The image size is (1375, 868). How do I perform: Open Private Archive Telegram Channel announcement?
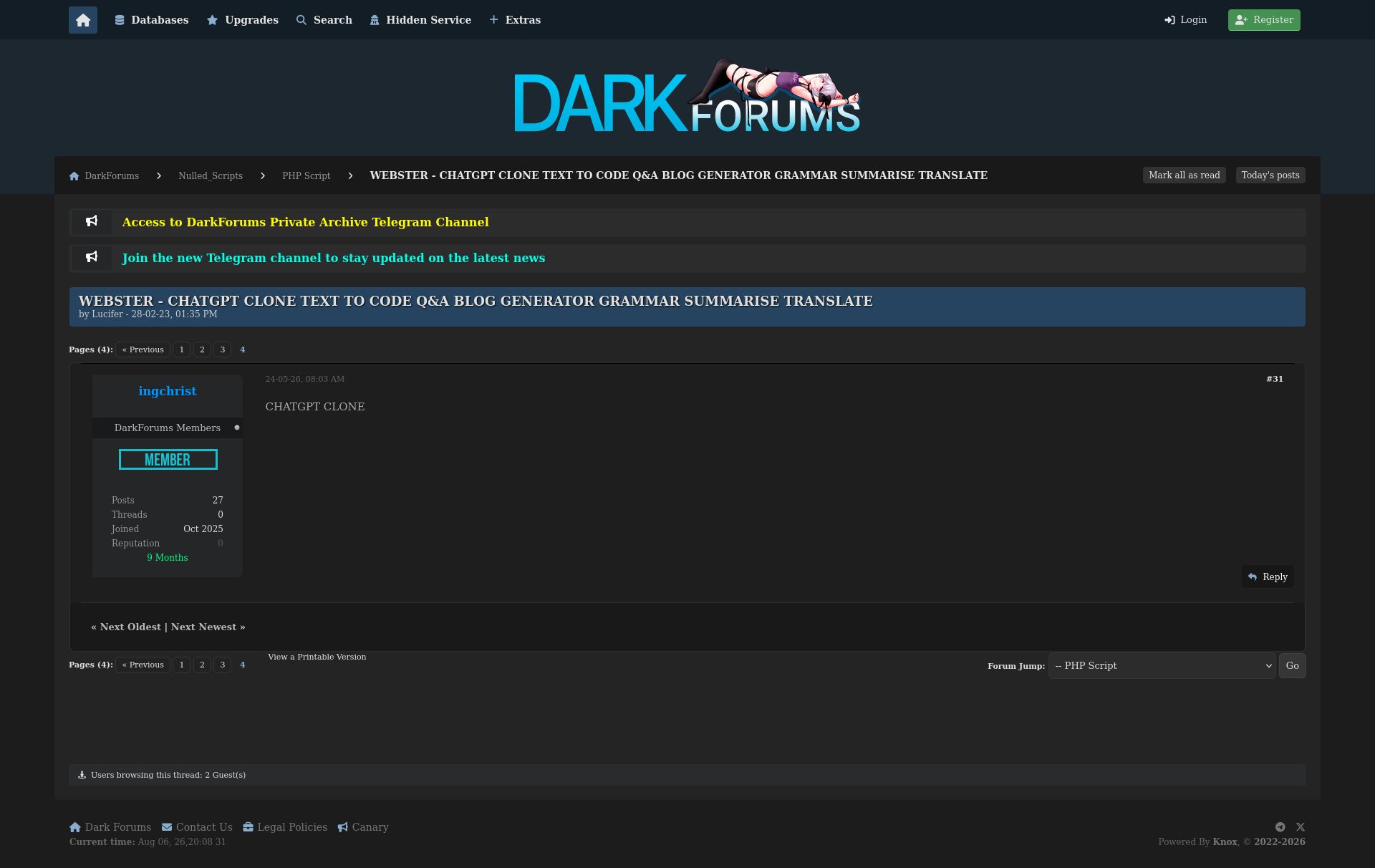pyautogui.click(x=306, y=222)
